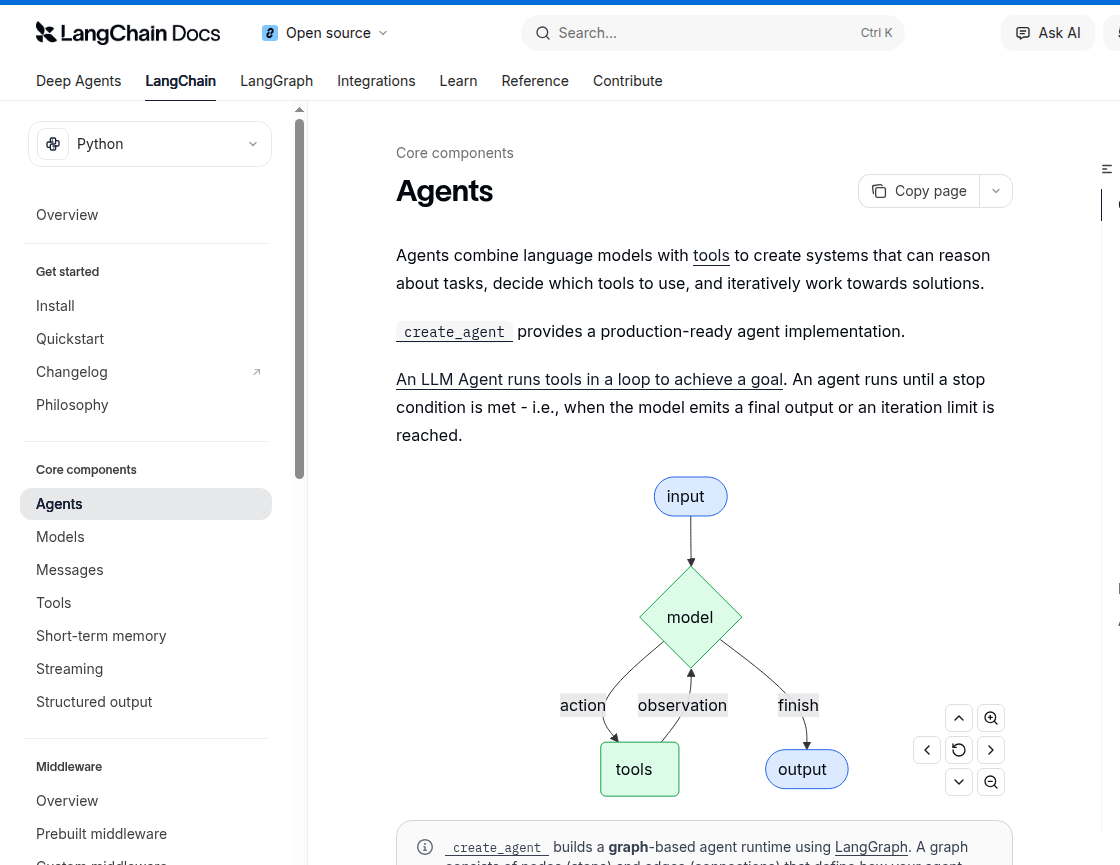Click the Core components breadcrumb text
The image size is (1120, 865).
[455, 153]
